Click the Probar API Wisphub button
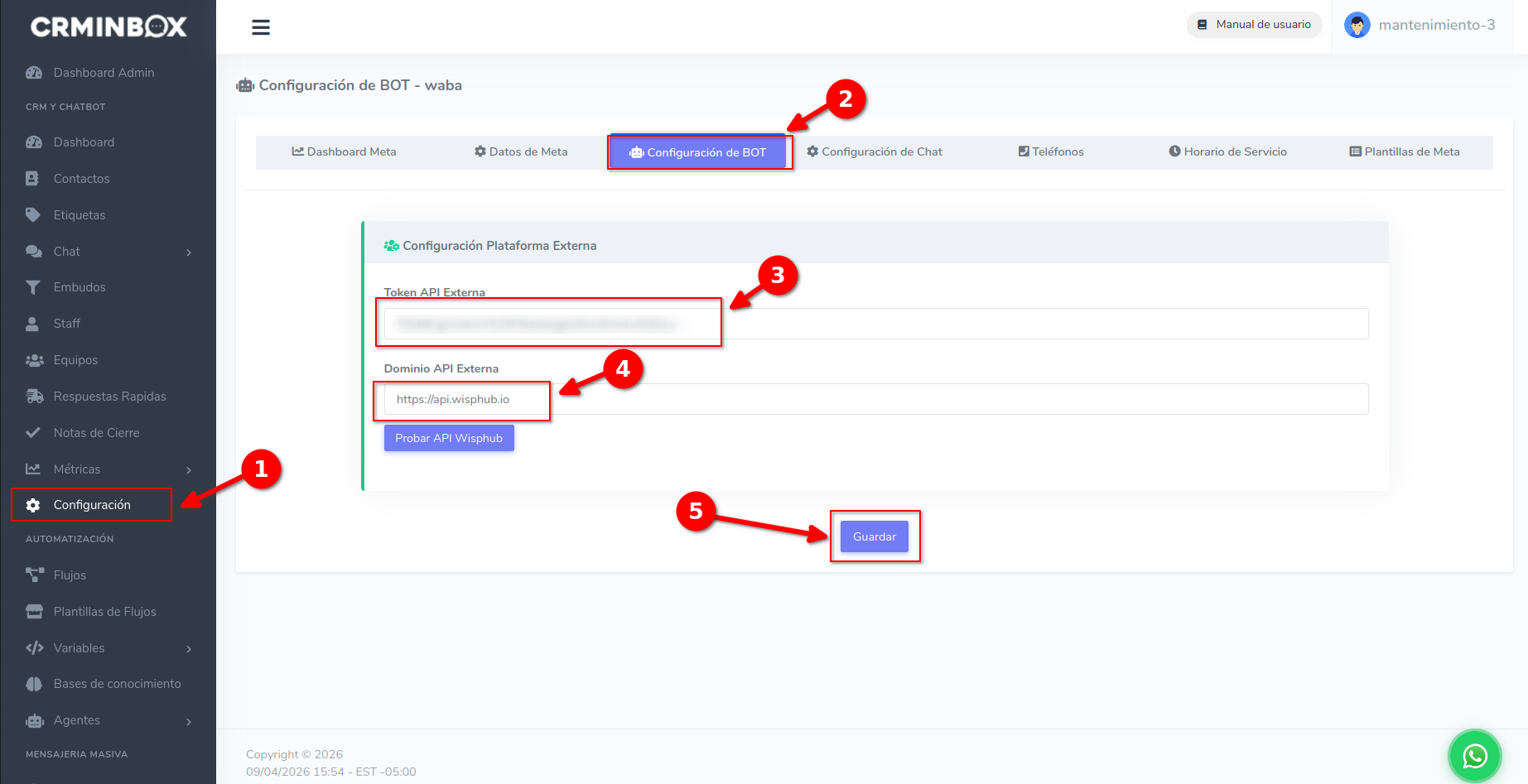Image resolution: width=1528 pixels, height=784 pixels. [x=449, y=438]
